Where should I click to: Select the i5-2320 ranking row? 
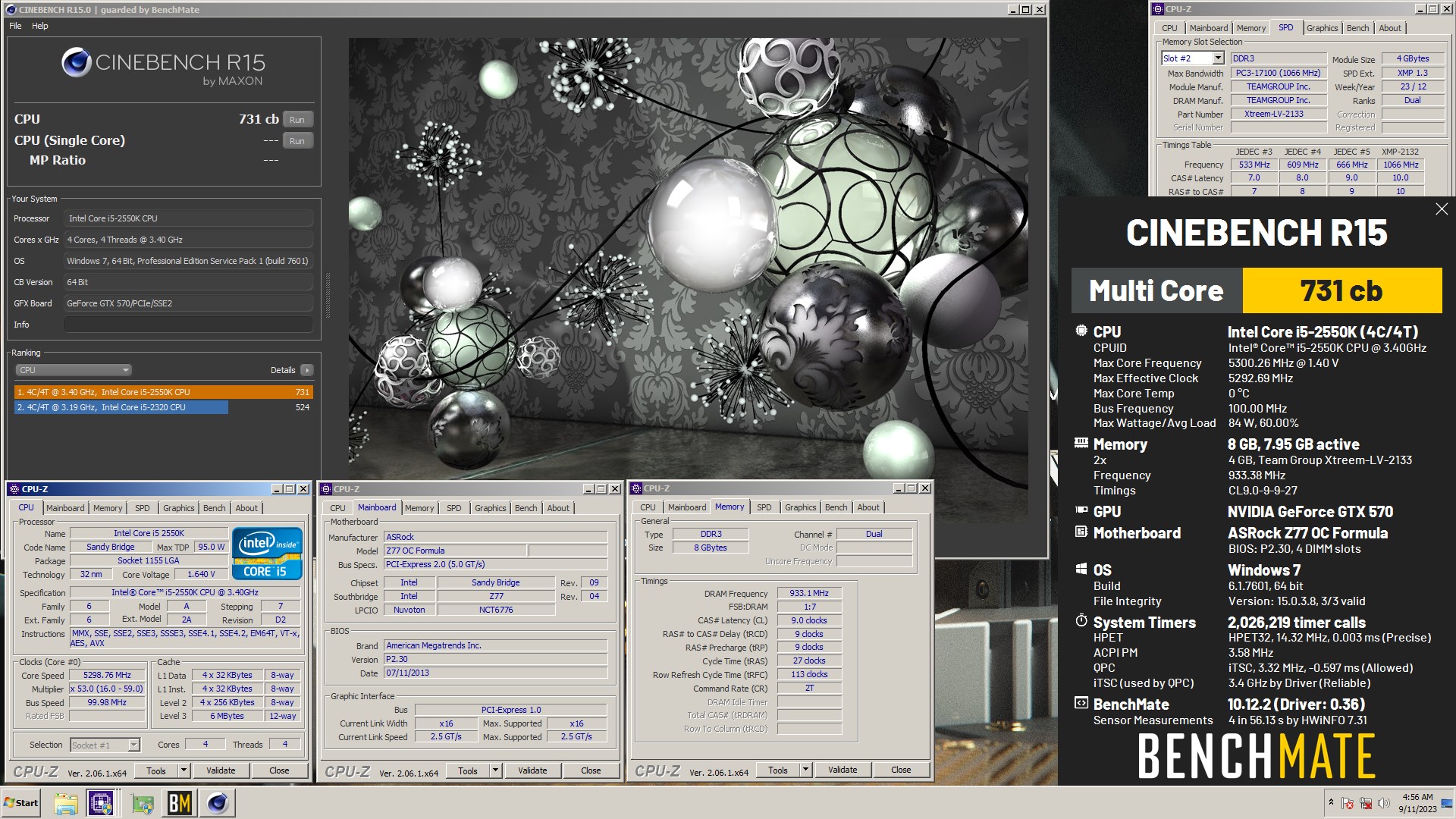point(164,407)
